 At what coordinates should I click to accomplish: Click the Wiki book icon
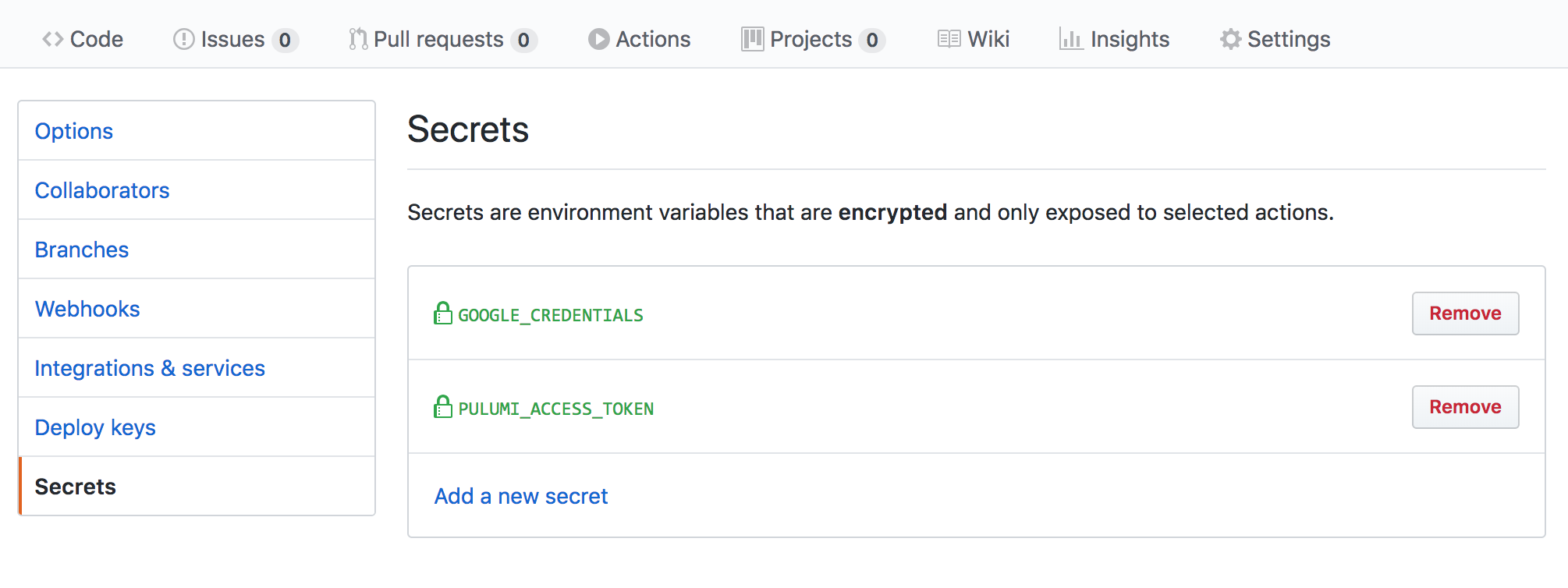(x=949, y=39)
